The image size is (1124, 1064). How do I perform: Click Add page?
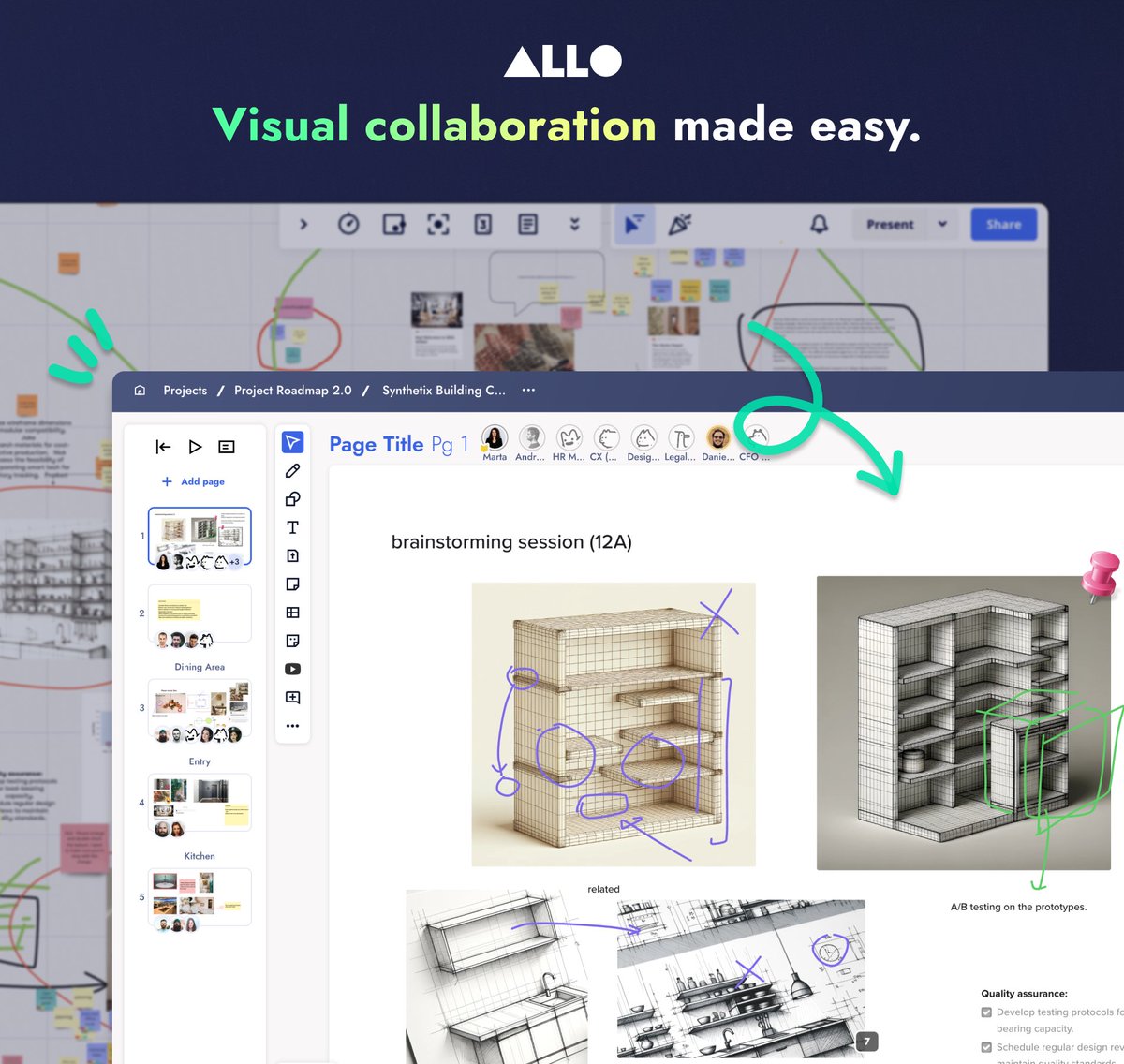point(193,481)
